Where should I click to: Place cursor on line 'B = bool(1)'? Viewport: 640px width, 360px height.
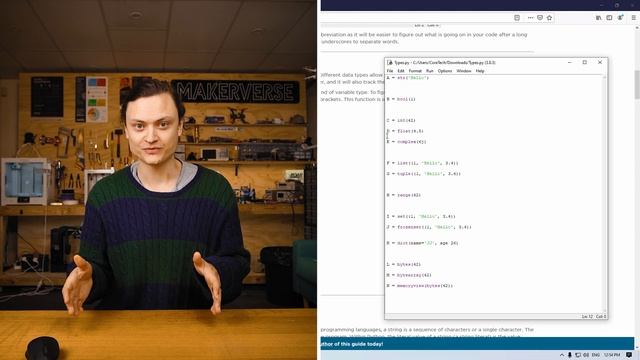click(x=401, y=99)
